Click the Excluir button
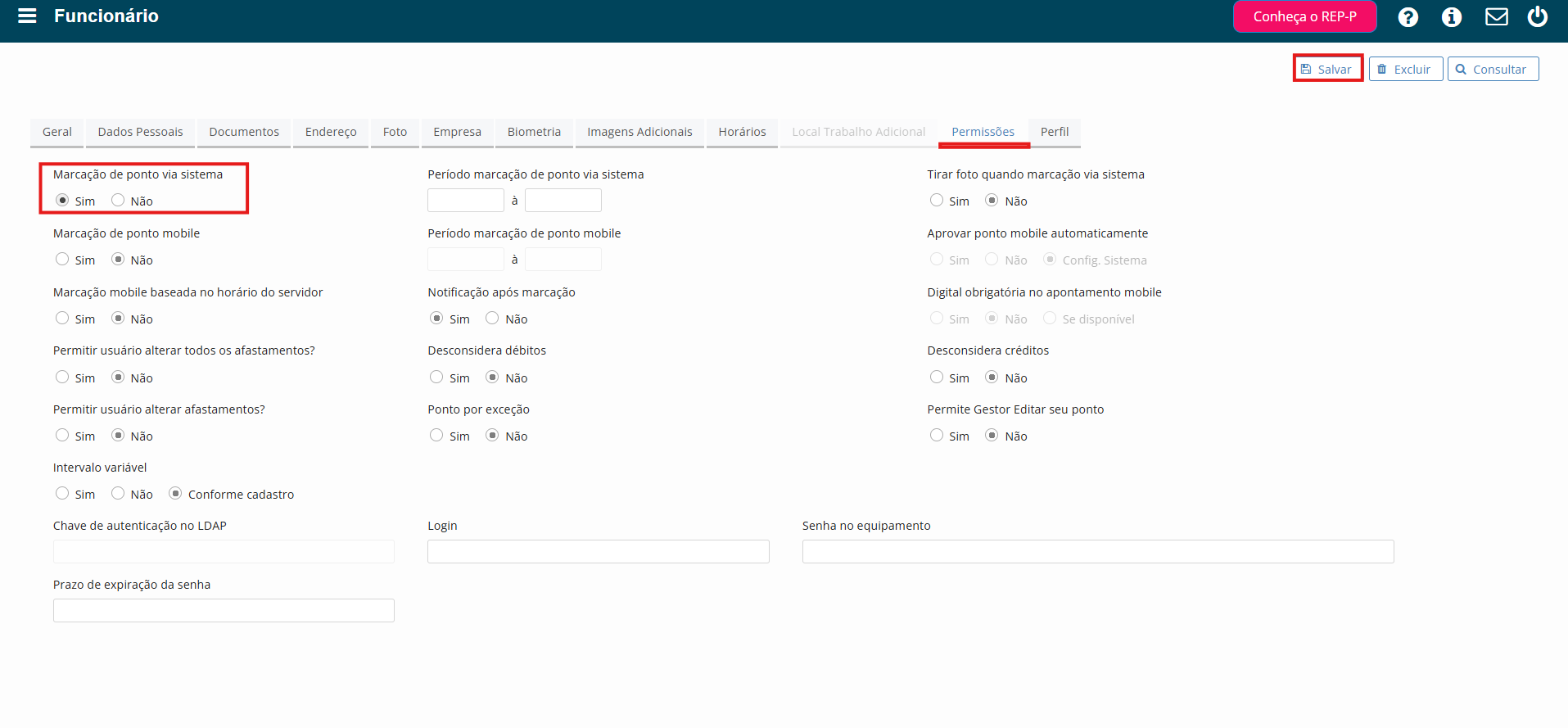 pyautogui.click(x=1405, y=69)
